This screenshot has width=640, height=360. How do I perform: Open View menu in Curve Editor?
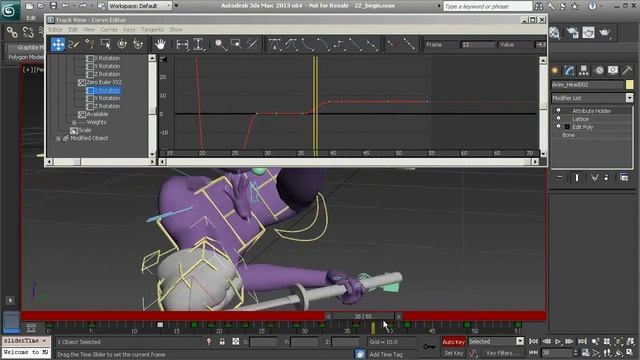click(x=89, y=29)
